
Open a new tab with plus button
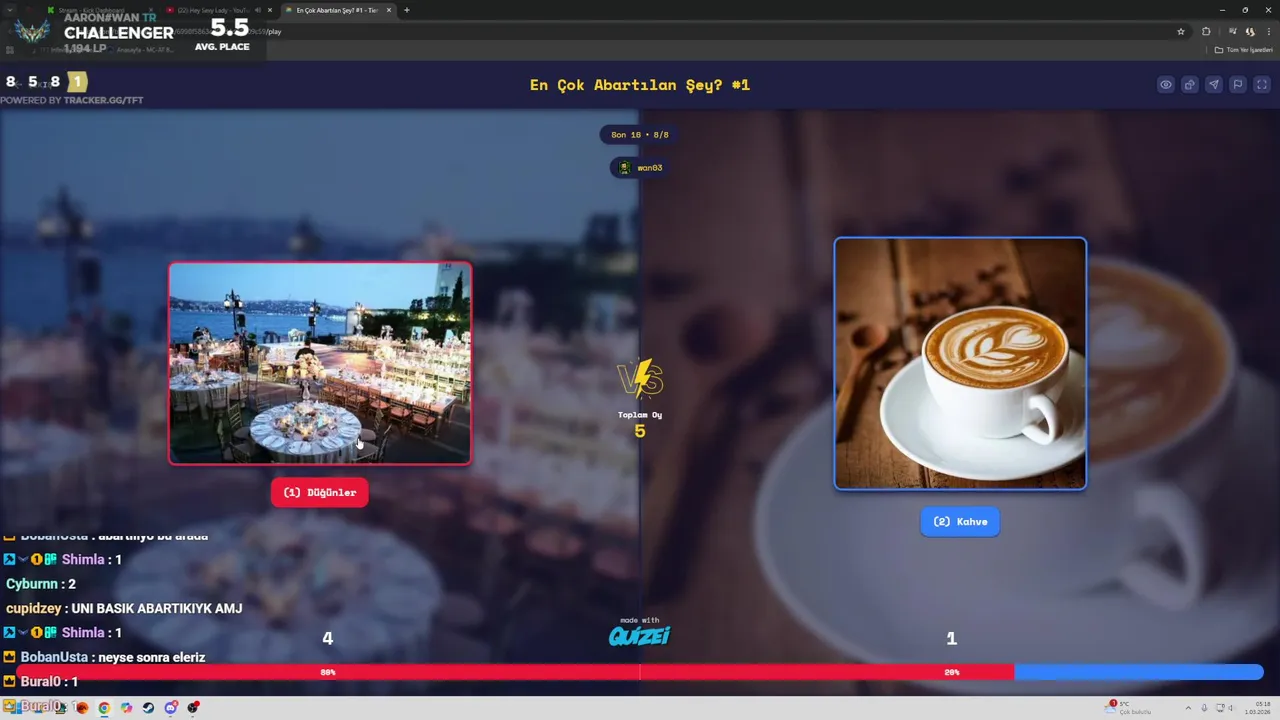[407, 10]
